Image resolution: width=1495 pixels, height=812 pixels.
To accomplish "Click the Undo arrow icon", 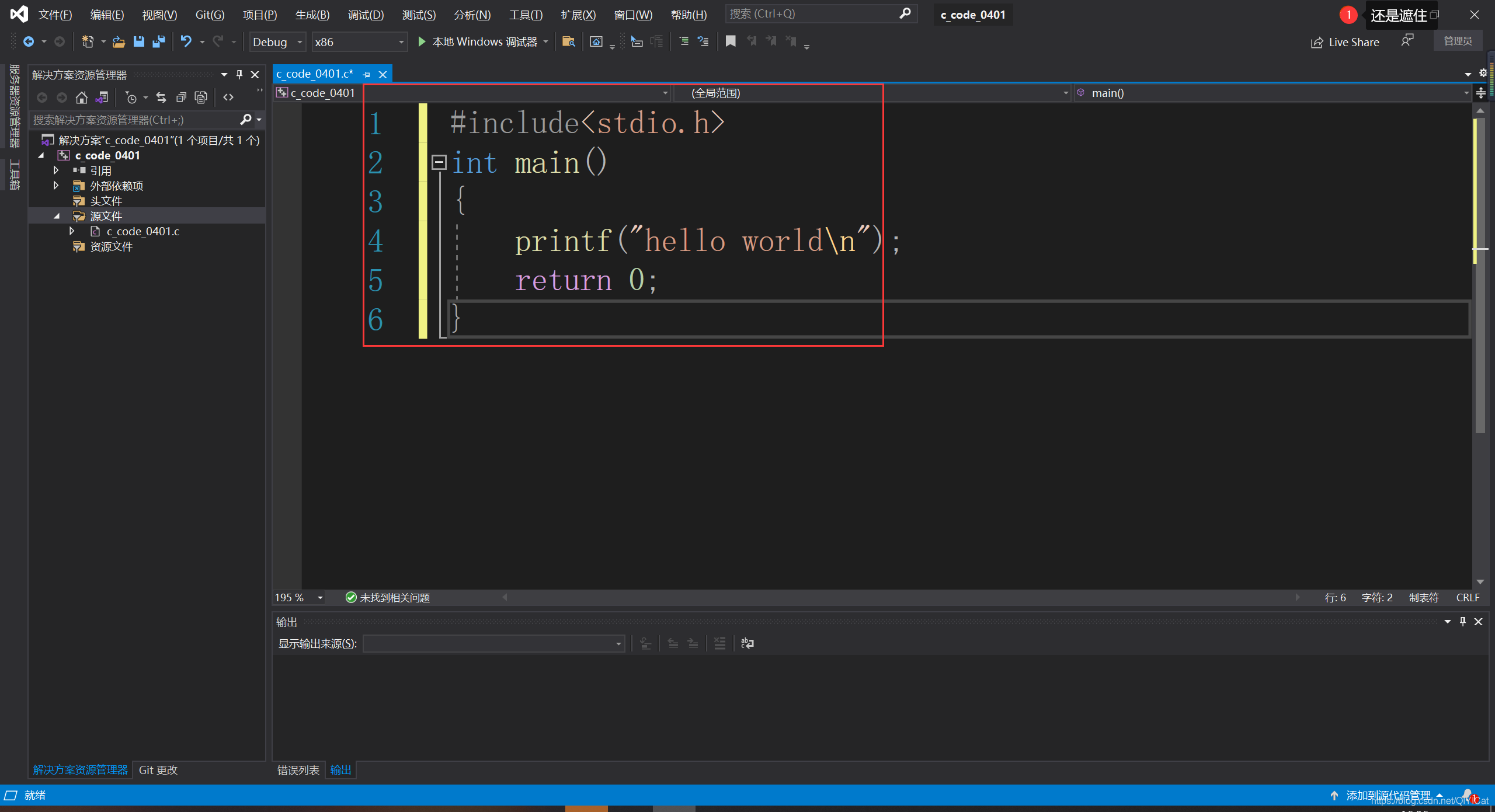I will tap(186, 41).
